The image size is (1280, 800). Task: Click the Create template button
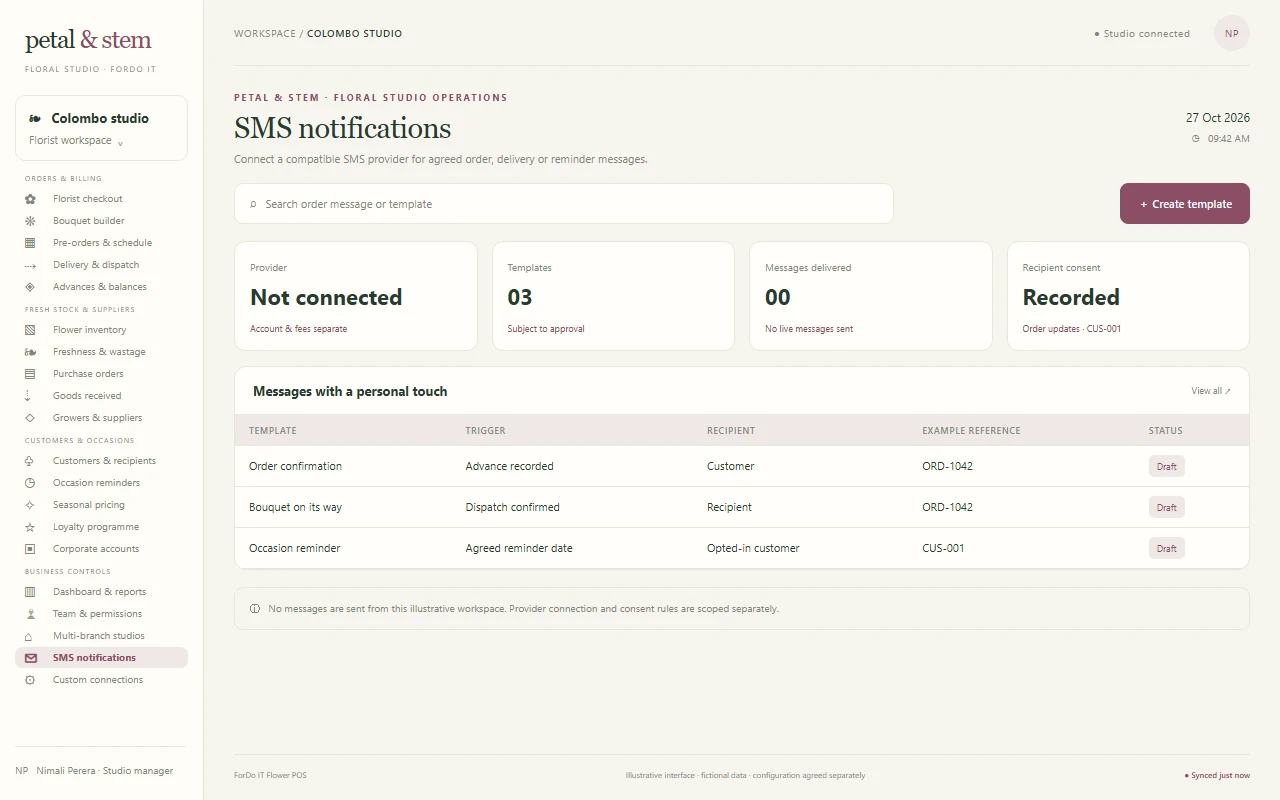pyautogui.click(x=1185, y=204)
